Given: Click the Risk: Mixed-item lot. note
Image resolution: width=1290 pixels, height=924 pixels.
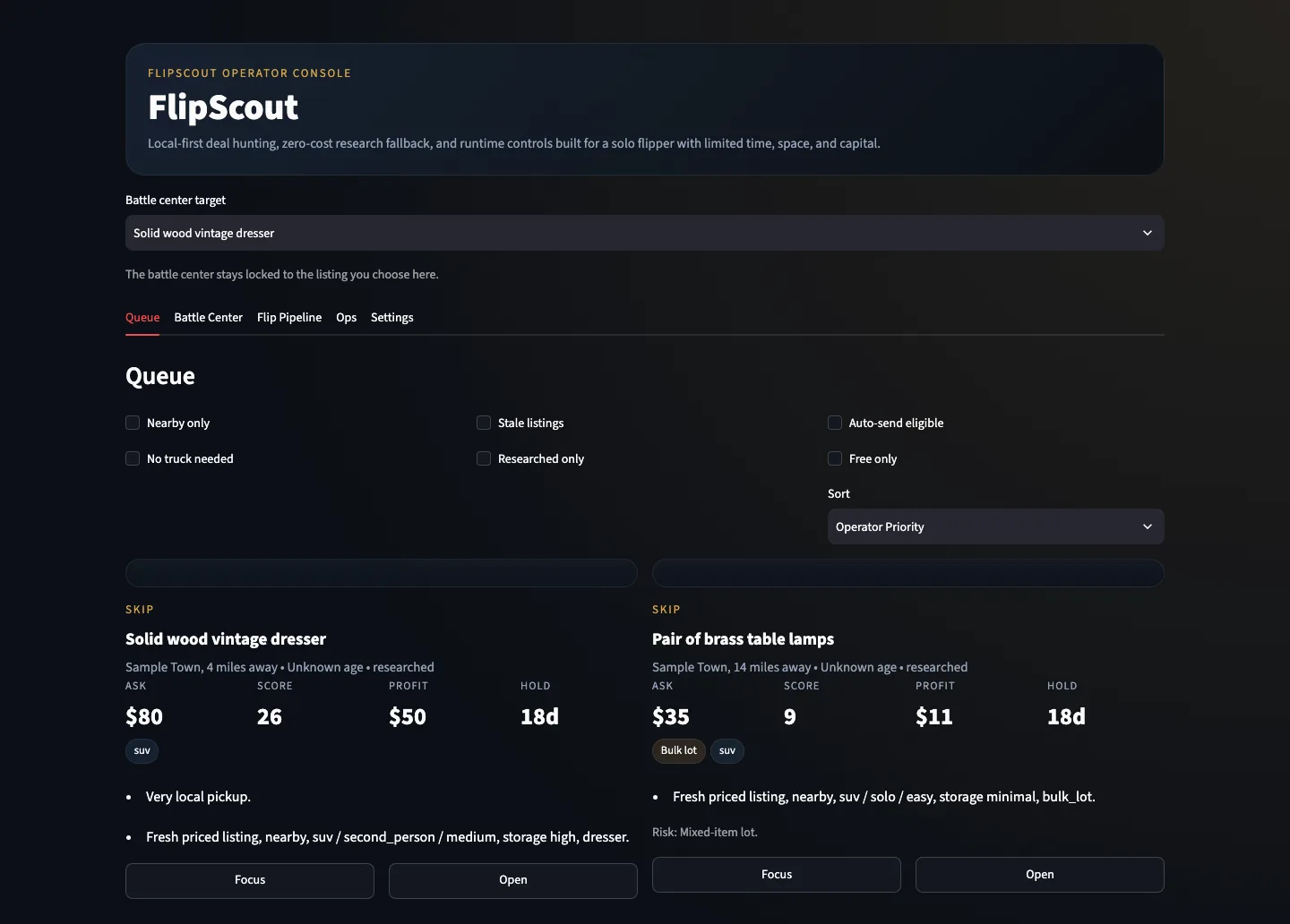Looking at the screenshot, I should (x=705, y=832).
